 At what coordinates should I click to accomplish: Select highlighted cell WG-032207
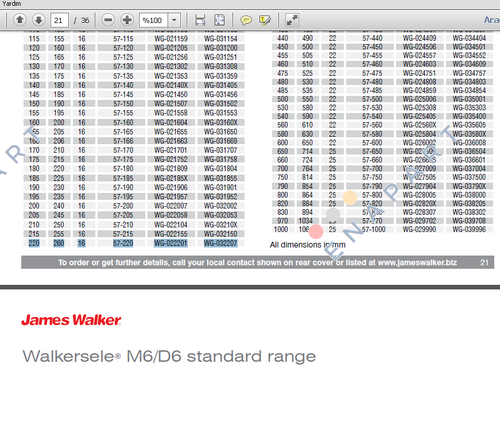click(x=221, y=243)
